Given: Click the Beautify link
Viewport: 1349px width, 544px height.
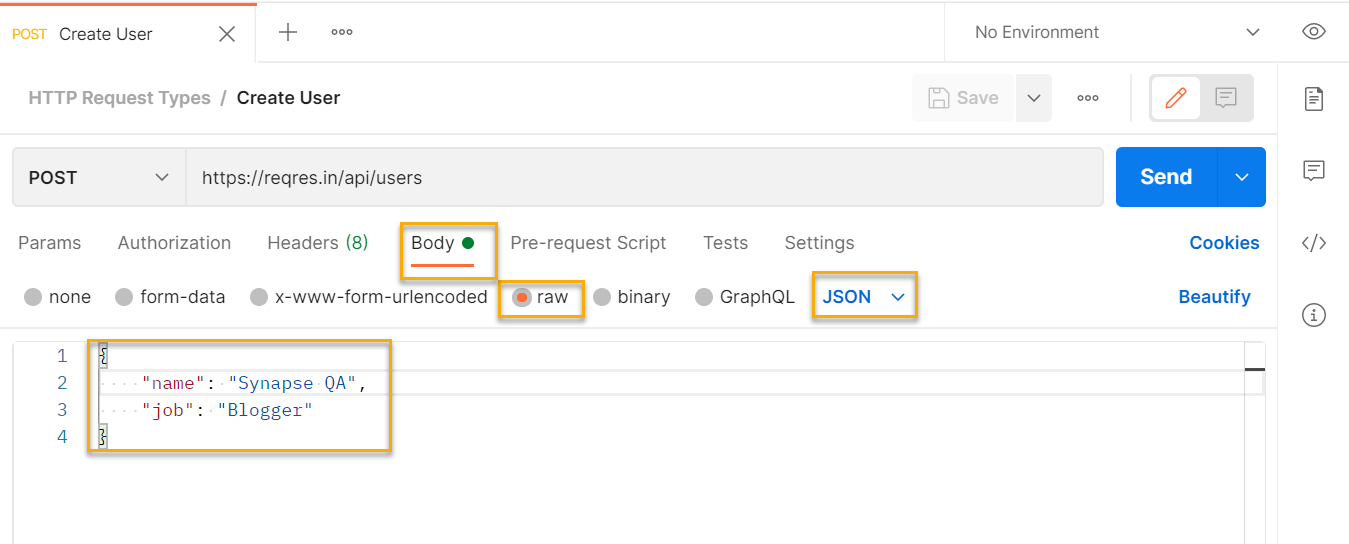Looking at the screenshot, I should 1214,297.
